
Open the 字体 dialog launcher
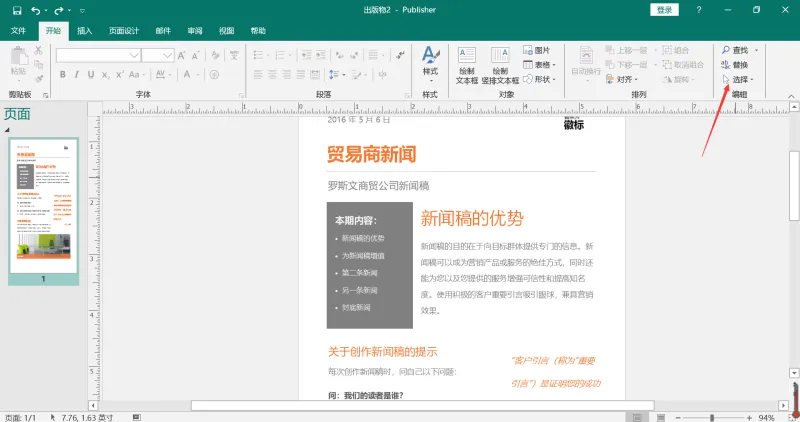point(241,95)
